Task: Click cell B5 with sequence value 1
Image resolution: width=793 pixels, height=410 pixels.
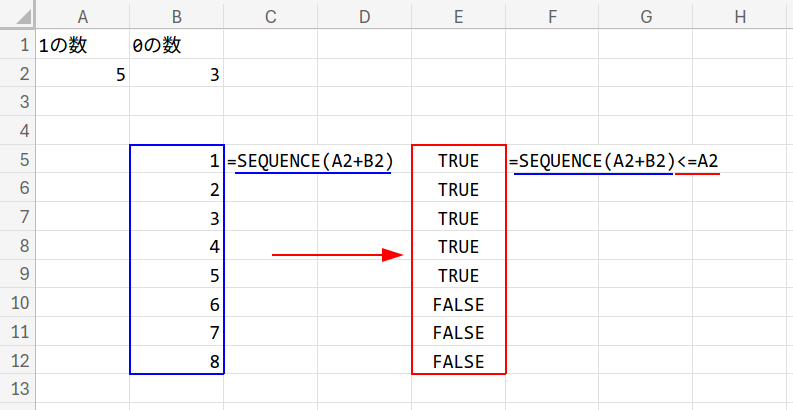Action: pos(176,160)
